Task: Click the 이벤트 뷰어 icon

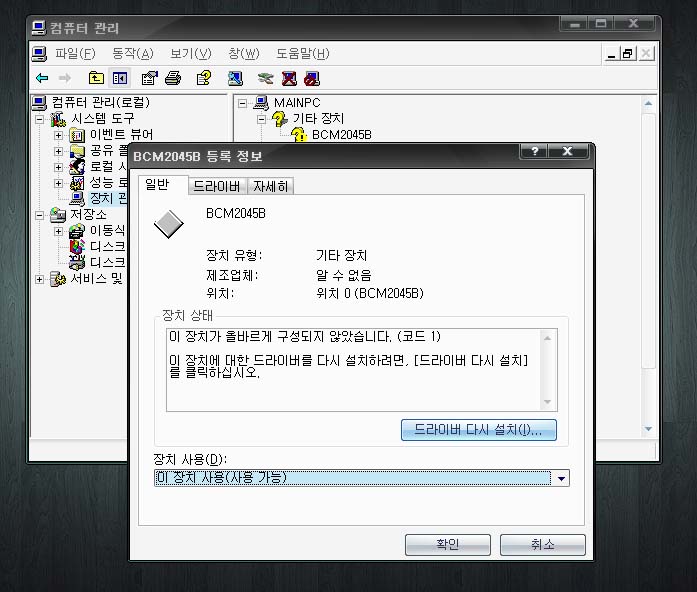Action: coord(77,135)
